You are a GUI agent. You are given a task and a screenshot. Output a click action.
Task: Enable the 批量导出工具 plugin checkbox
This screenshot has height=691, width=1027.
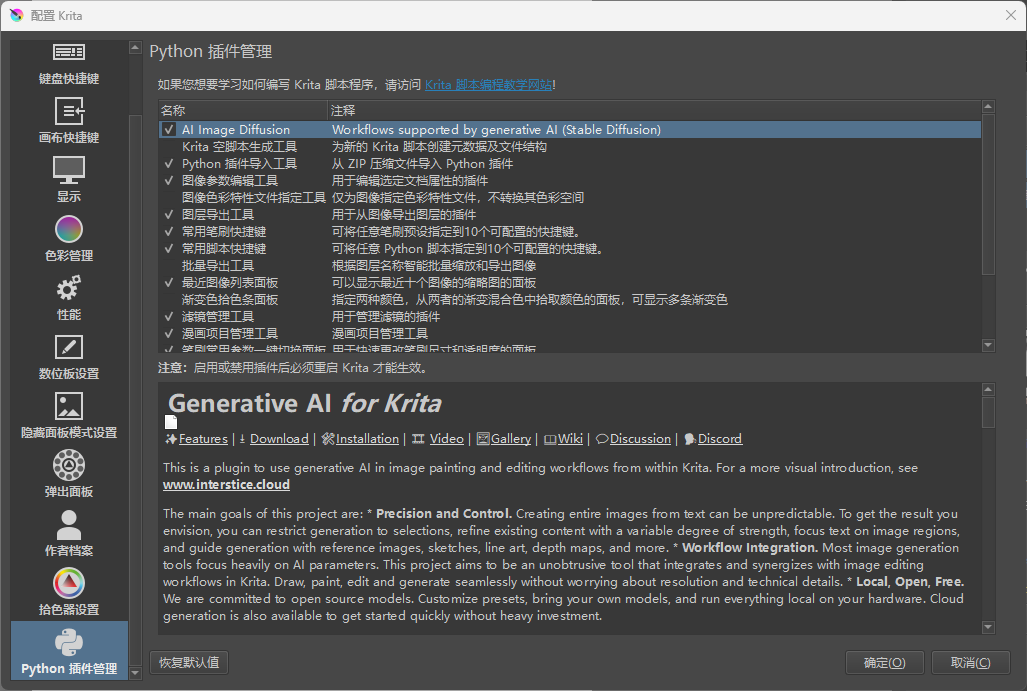click(169, 266)
